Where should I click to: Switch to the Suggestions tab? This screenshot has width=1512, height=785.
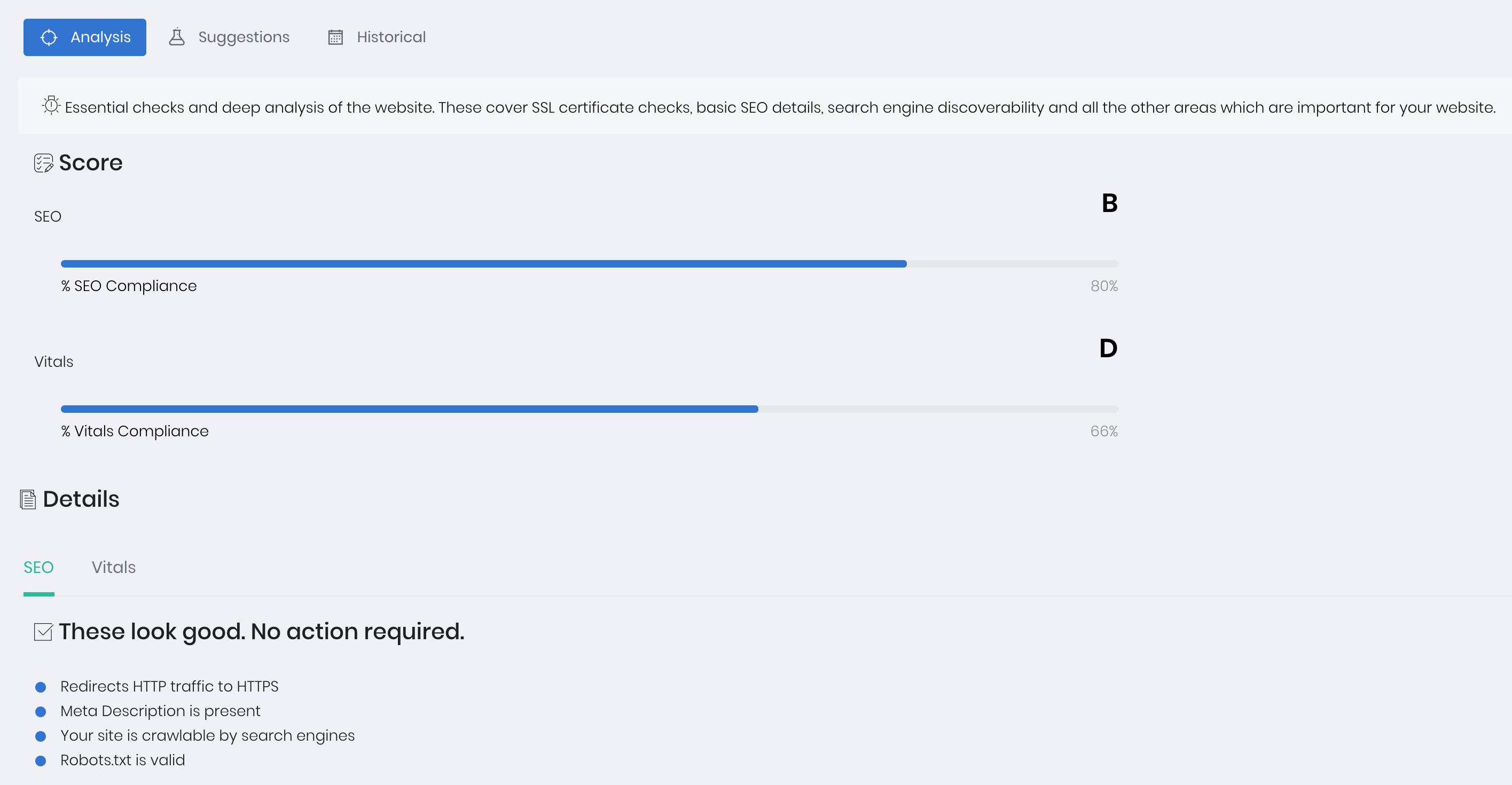tap(229, 37)
